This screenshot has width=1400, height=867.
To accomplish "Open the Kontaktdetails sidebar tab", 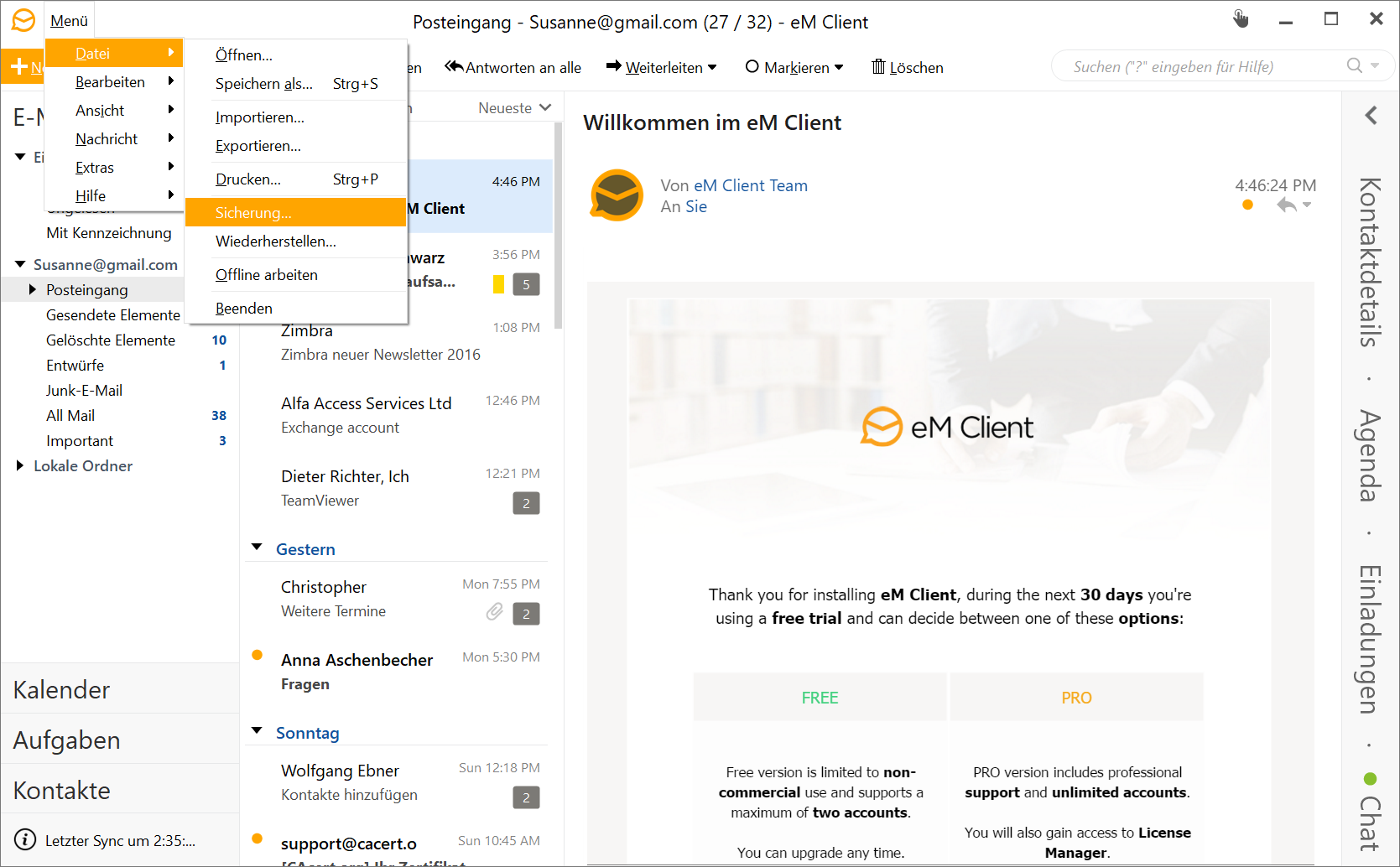I will 1370,262.
